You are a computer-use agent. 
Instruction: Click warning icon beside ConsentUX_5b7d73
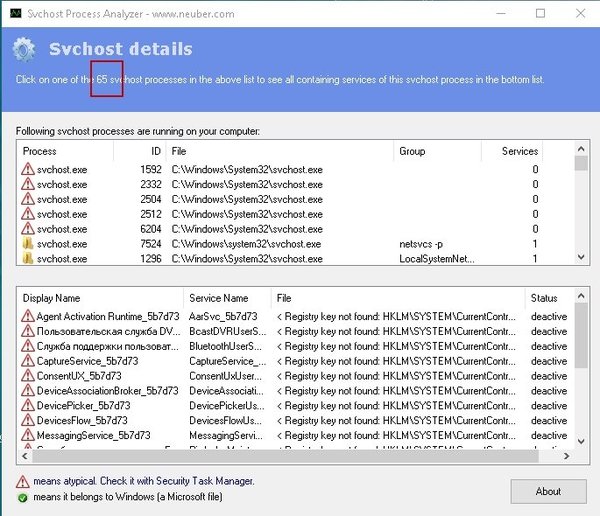27,376
